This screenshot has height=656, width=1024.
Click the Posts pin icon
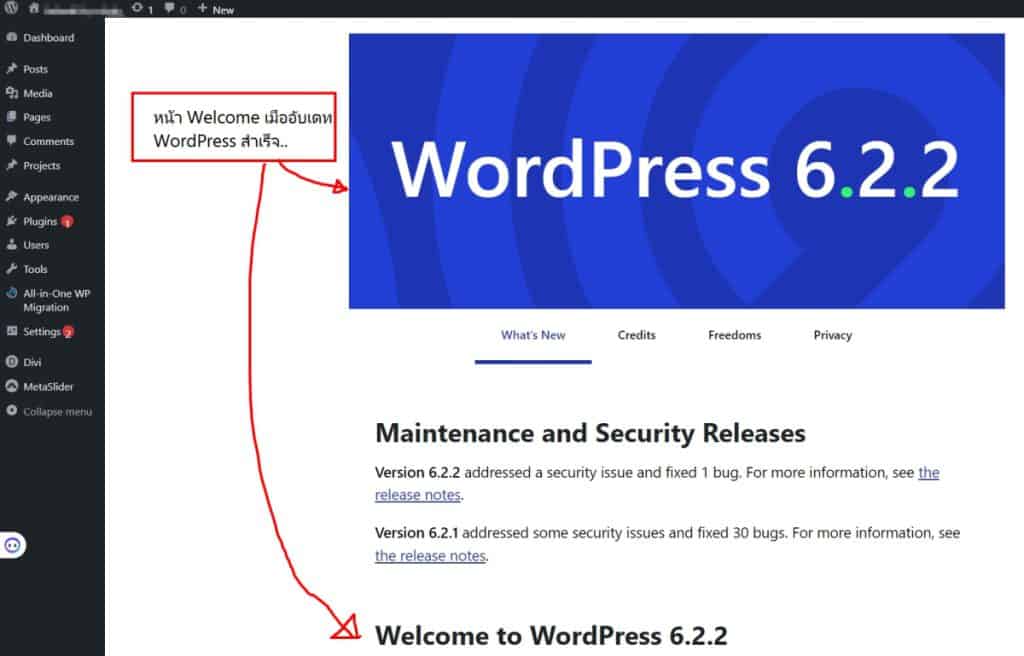click(x=12, y=69)
